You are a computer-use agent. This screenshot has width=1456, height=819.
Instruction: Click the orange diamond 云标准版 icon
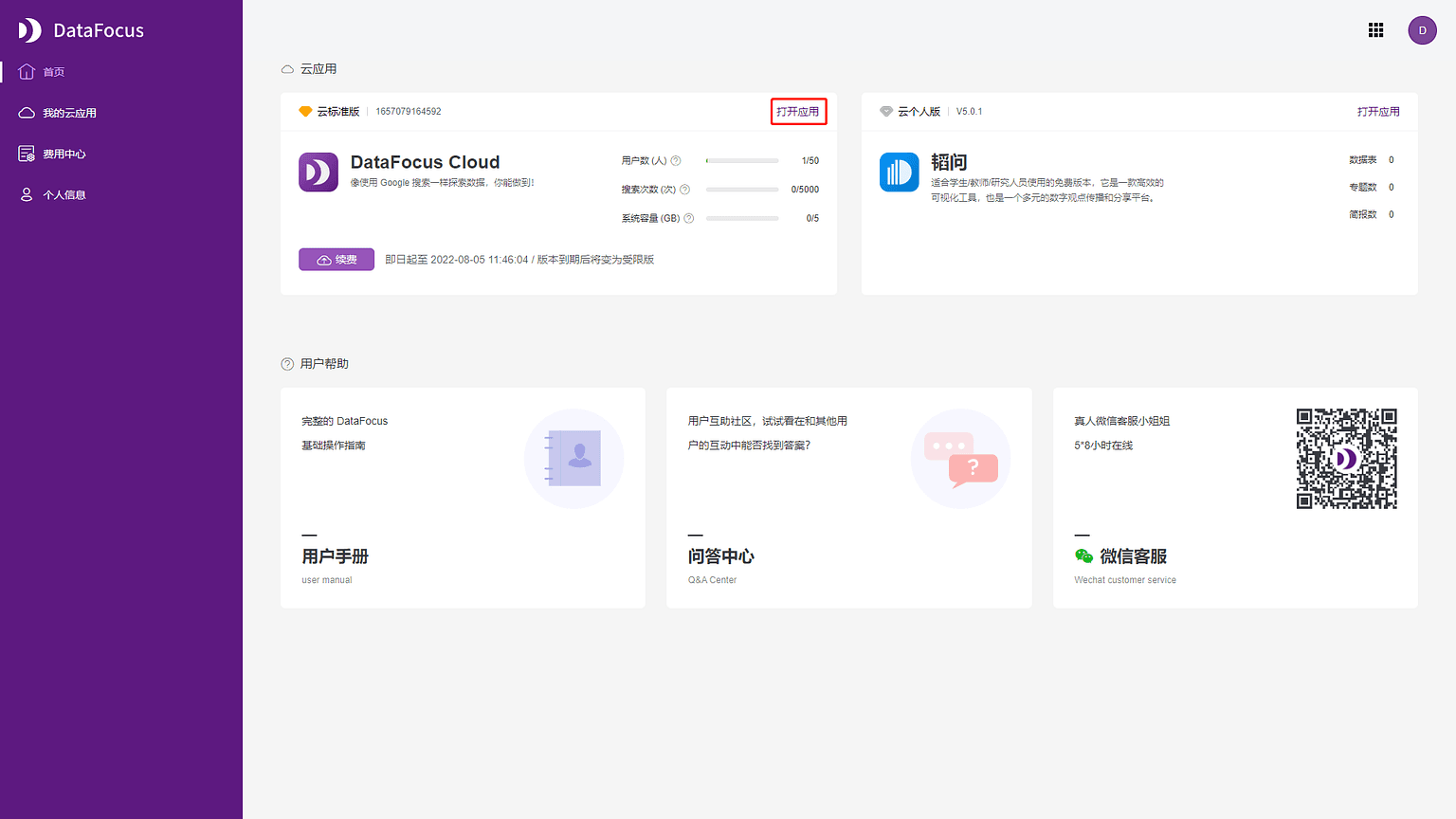305,112
